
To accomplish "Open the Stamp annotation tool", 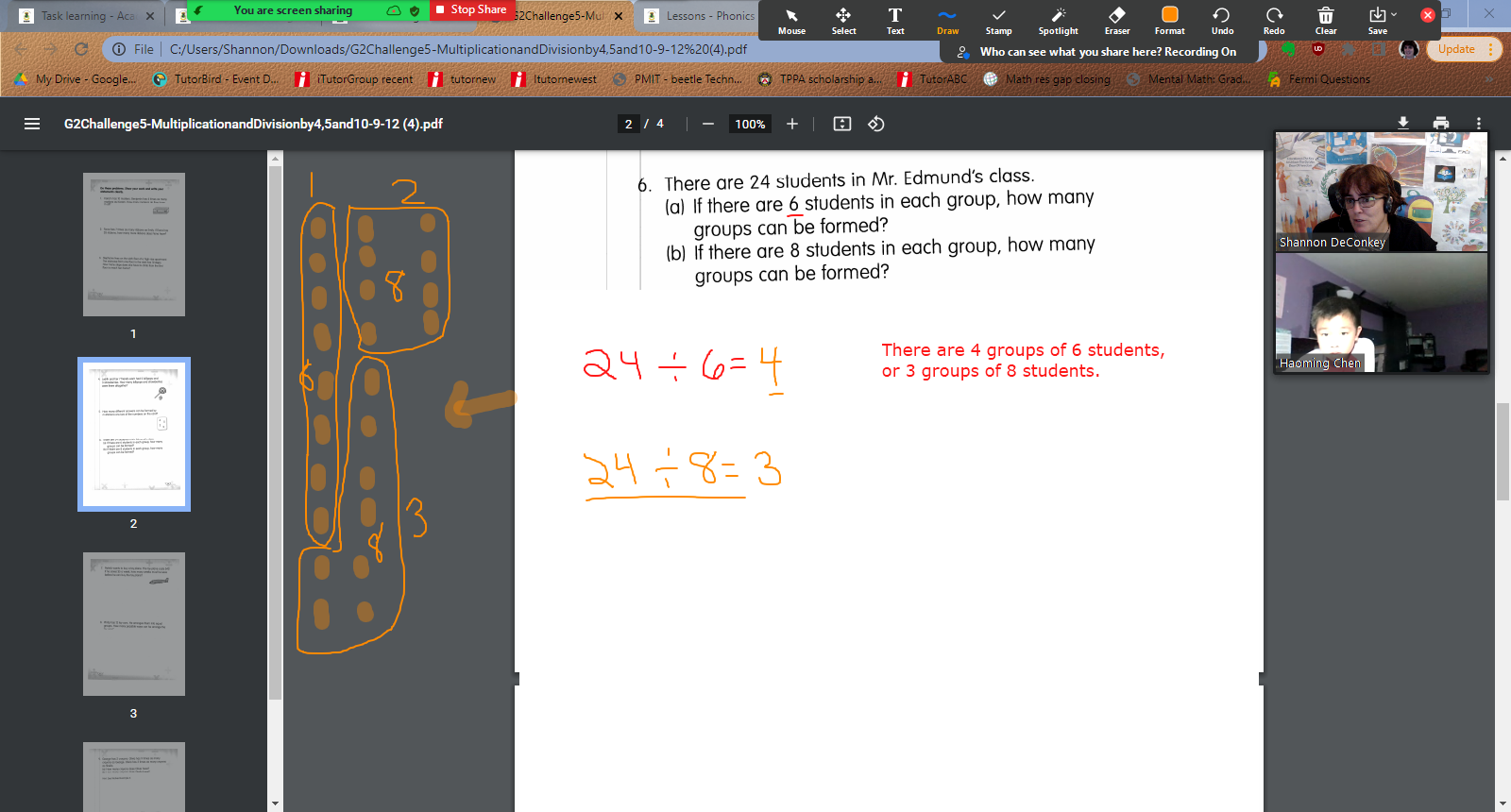I will point(998,21).
